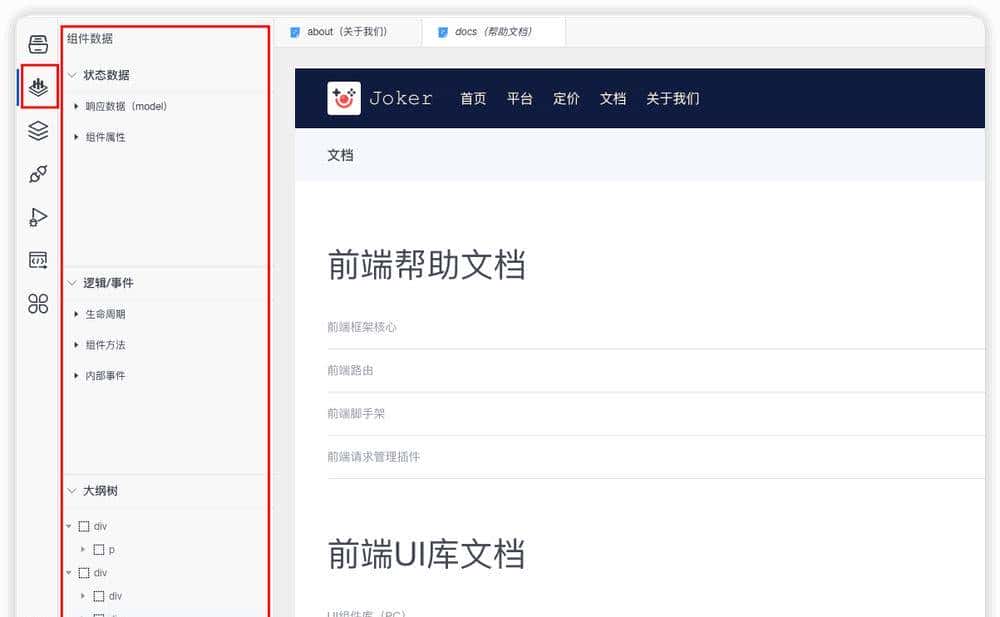Click the highlighted component data sidebar icon
Viewport: 1000px width, 617px height.
point(37,88)
